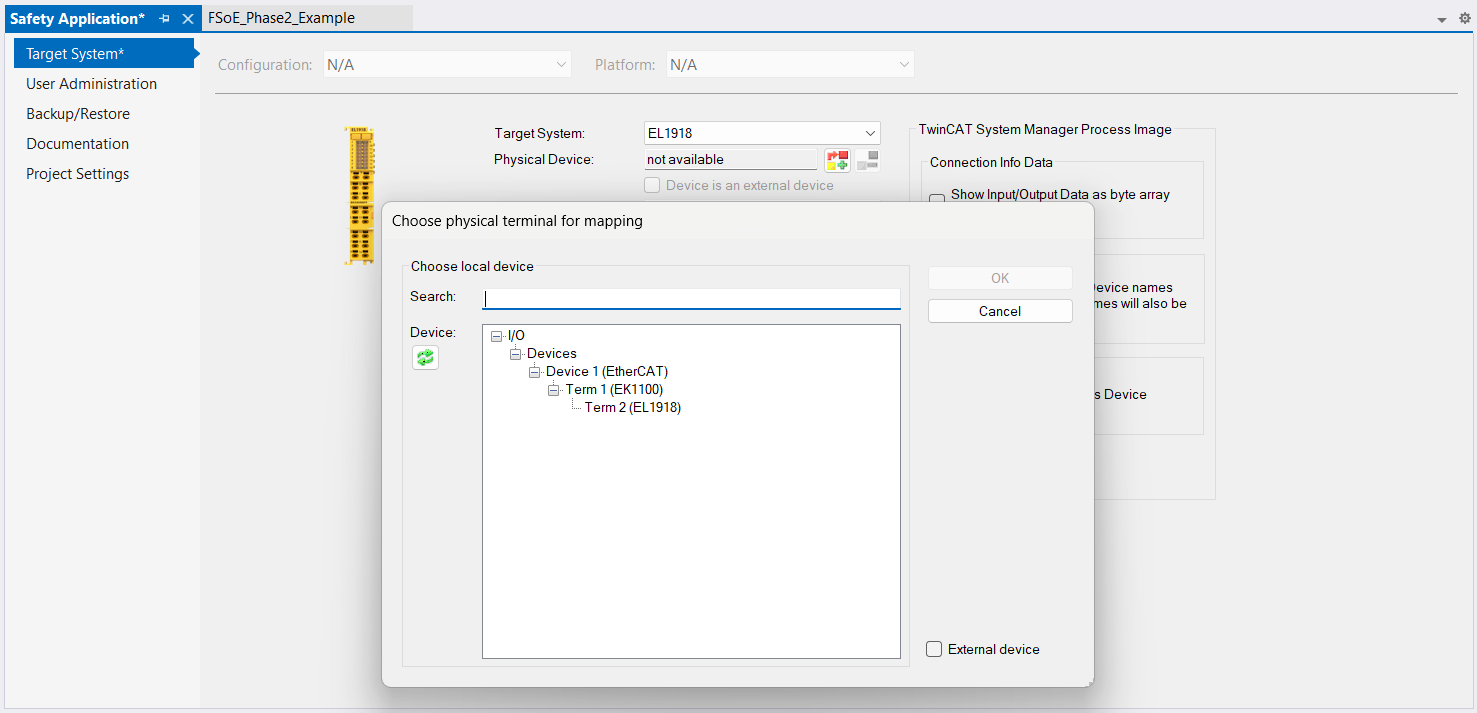Click the refresh device list icon
This screenshot has height=713, width=1477.
425,357
